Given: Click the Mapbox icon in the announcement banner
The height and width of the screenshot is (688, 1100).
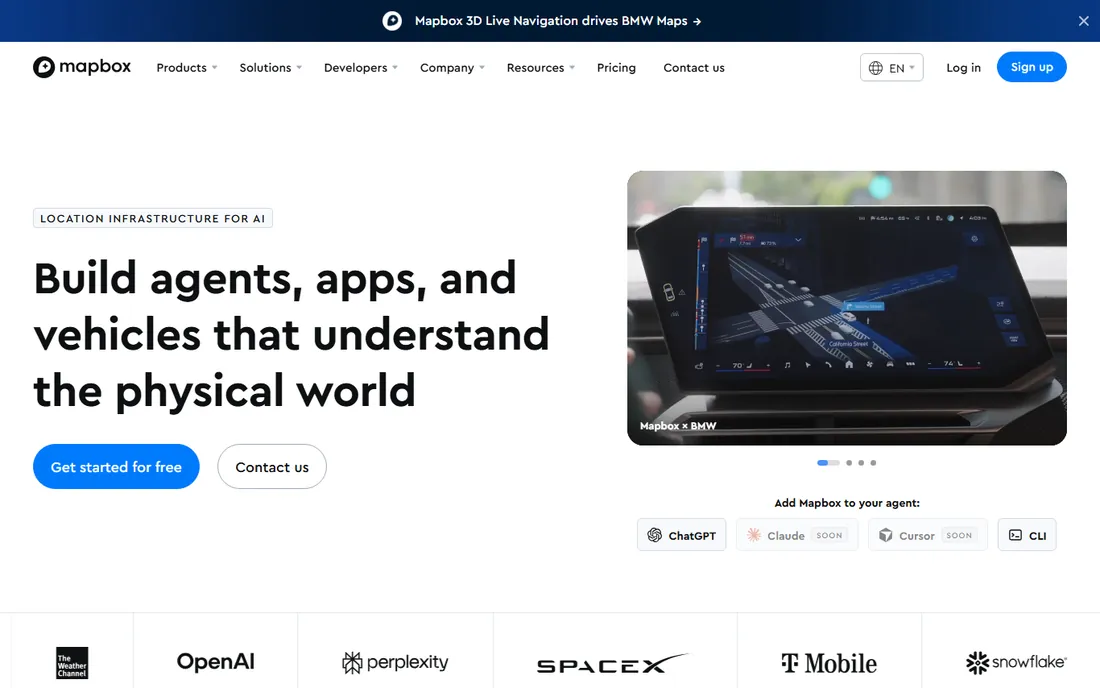Looking at the screenshot, I should point(392,21).
